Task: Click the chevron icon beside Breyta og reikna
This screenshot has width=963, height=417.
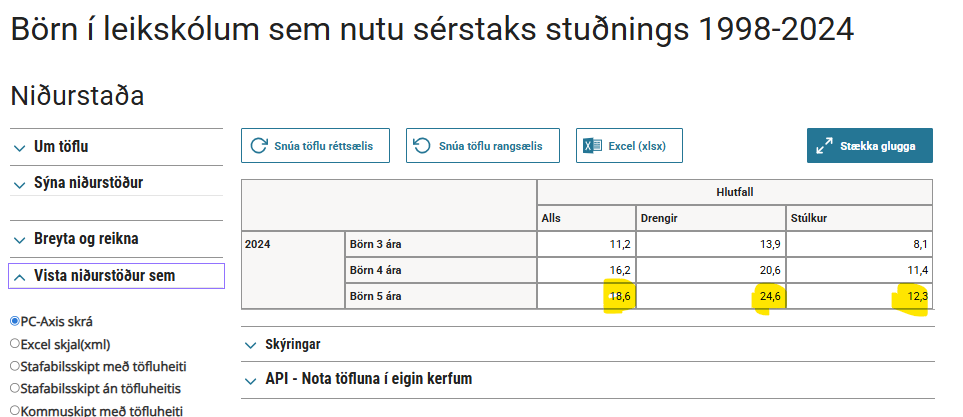Action: [x=20, y=240]
